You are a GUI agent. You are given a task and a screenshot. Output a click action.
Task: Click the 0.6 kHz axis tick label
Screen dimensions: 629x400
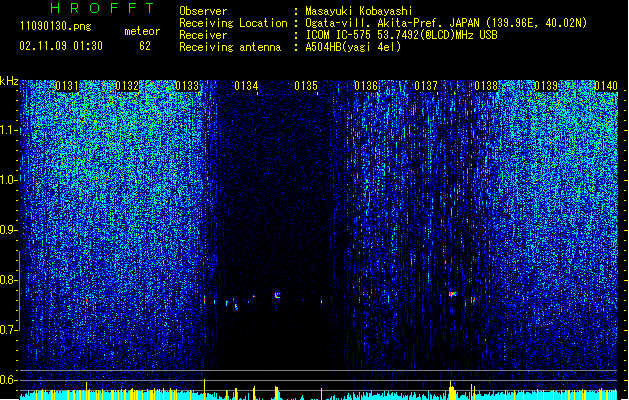8,380
